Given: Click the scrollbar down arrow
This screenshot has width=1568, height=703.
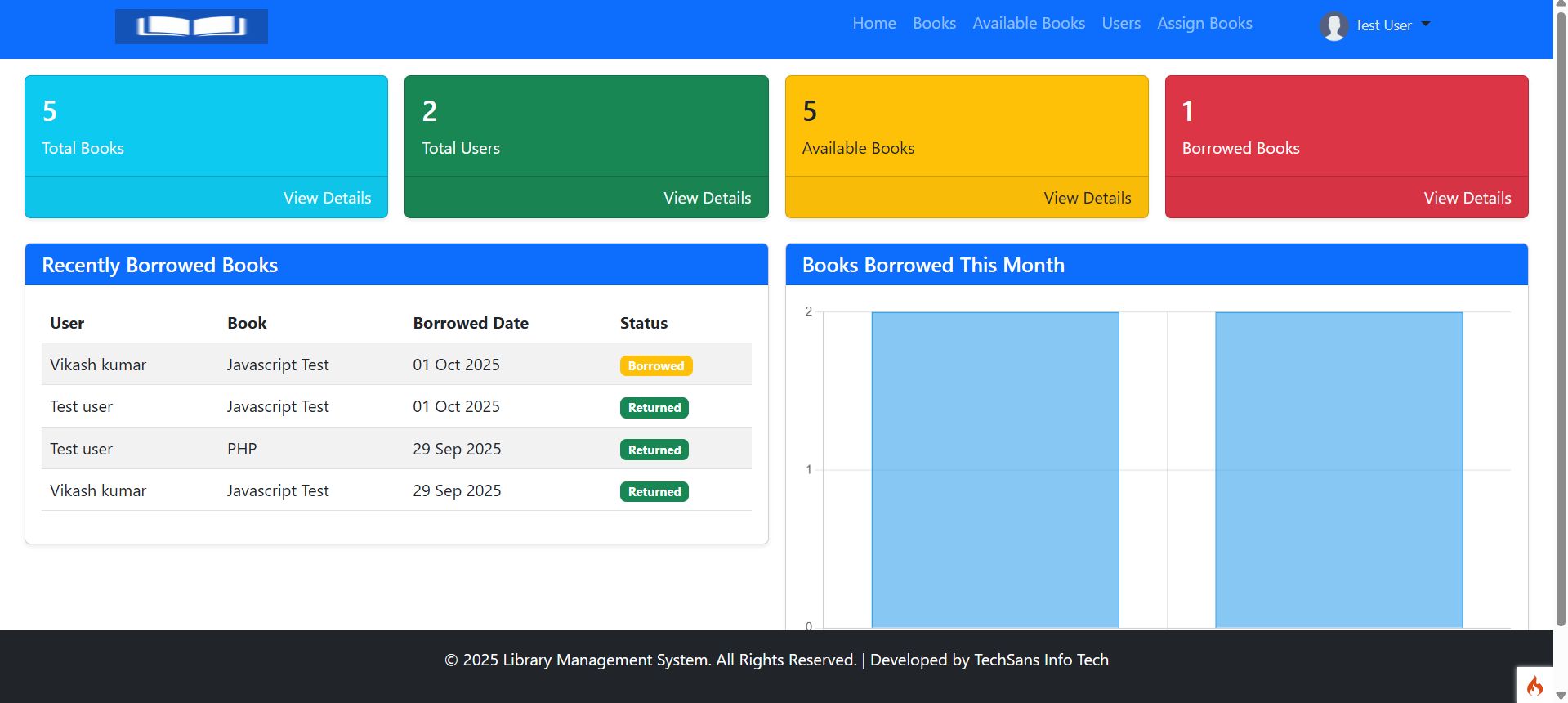Looking at the screenshot, I should tap(1560, 696).
